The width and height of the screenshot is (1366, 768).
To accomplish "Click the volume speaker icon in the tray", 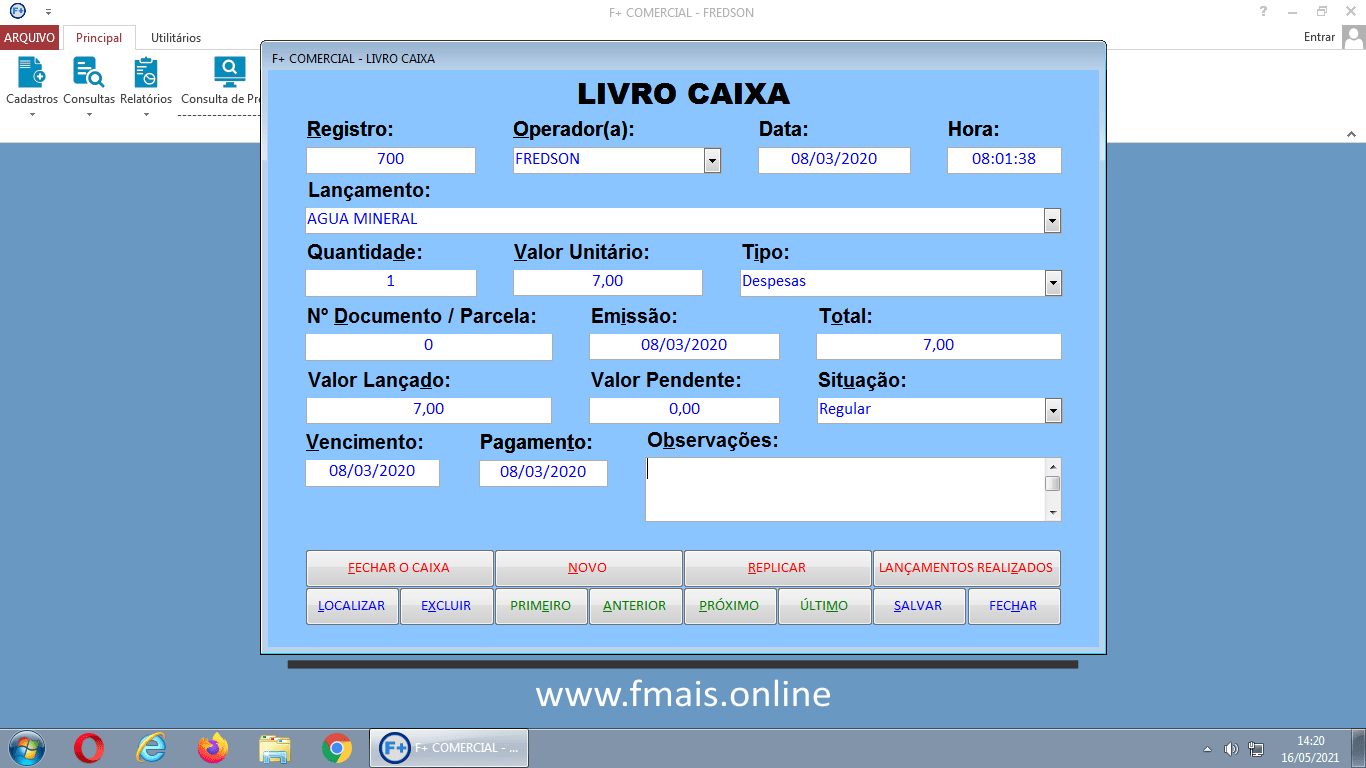I will tap(1231, 747).
